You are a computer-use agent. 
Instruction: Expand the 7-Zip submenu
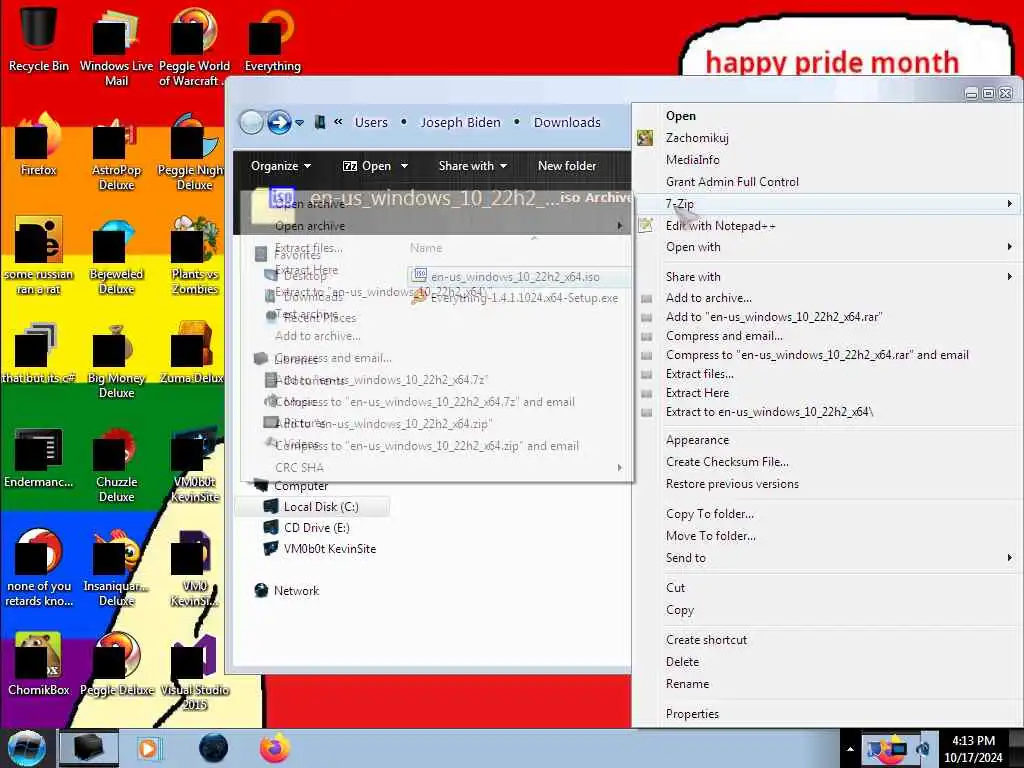(x=827, y=204)
